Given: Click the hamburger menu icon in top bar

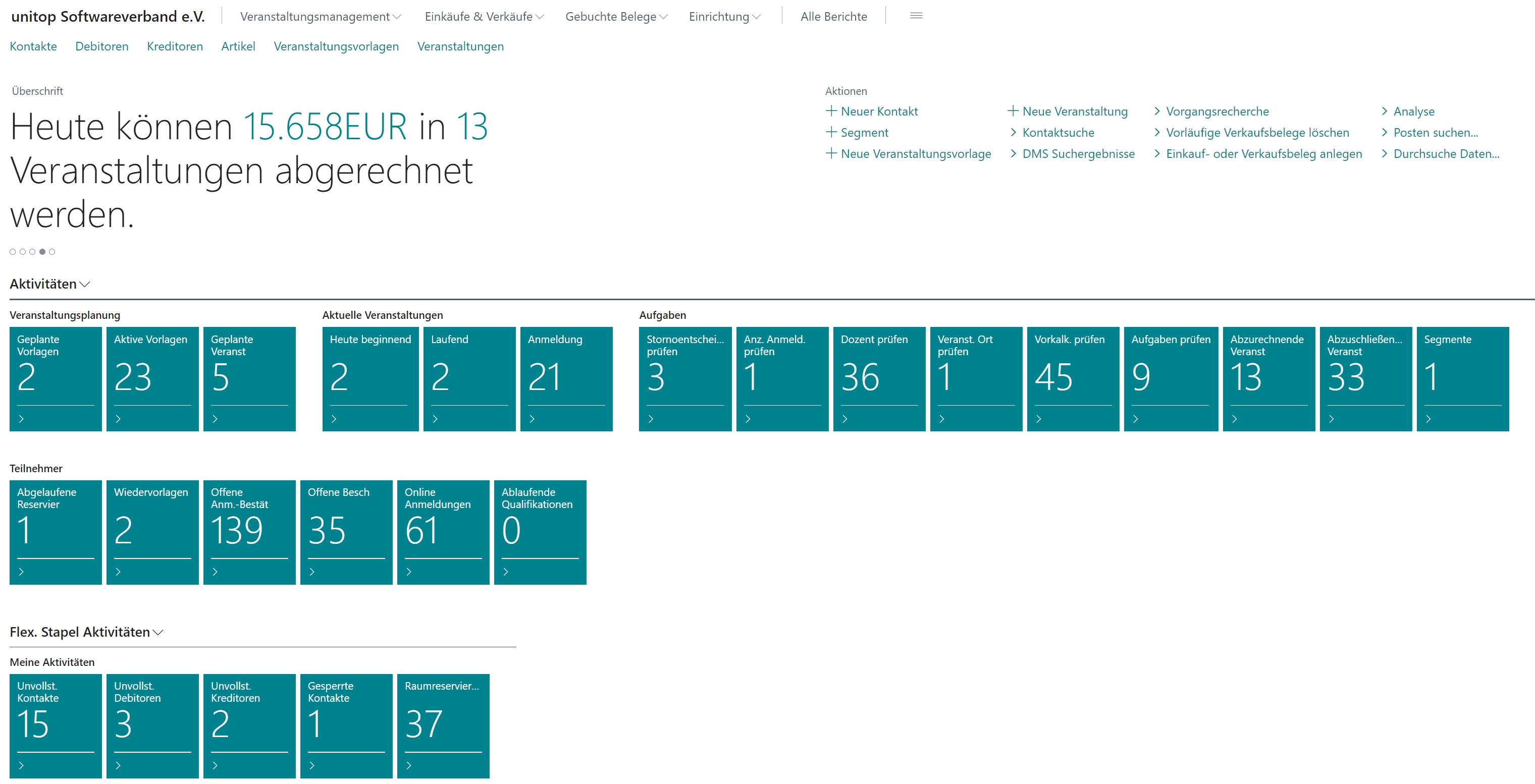Looking at the screenshot, I should coord(916,16).
